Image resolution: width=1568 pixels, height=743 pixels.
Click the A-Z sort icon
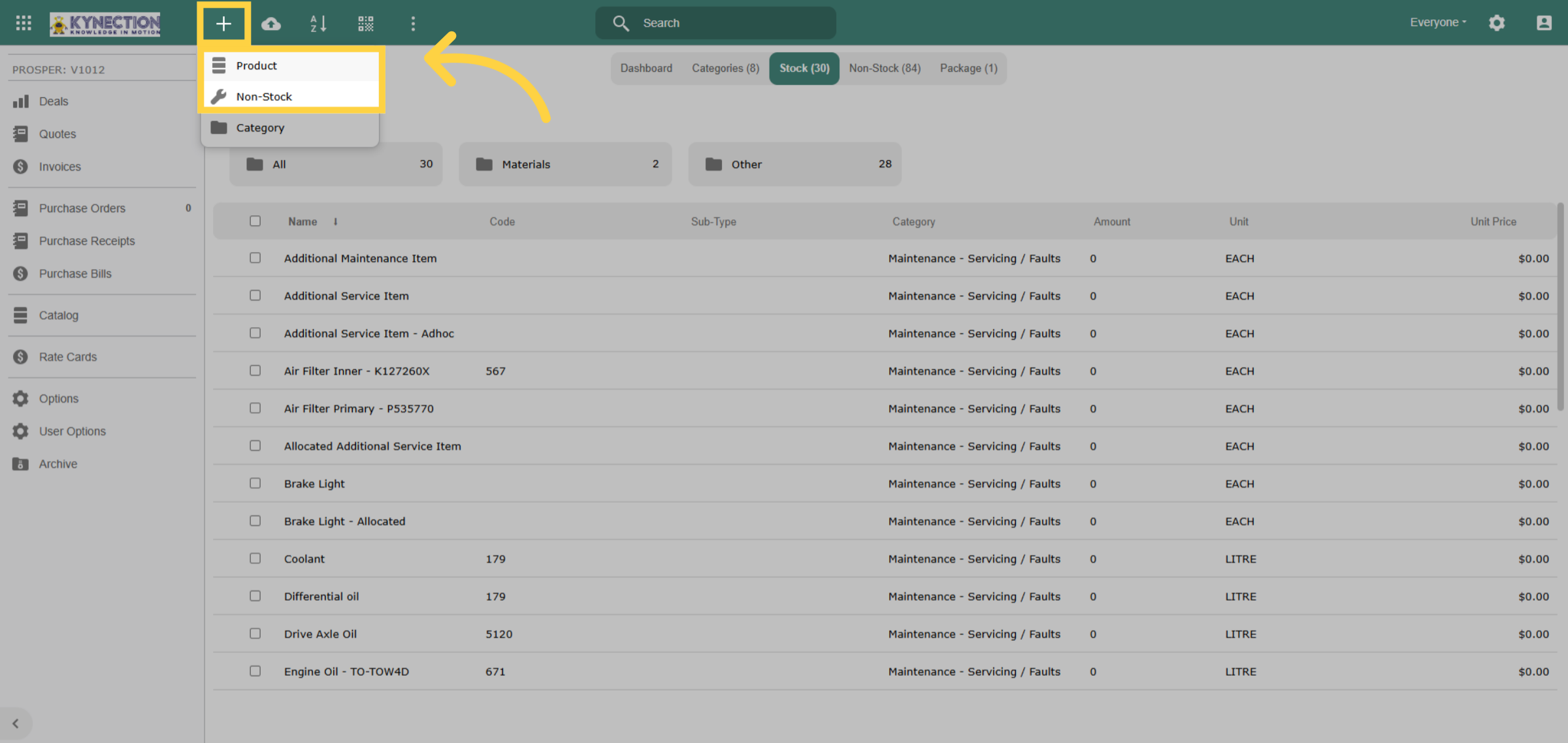pyautogui.click(x=318, y=24)
